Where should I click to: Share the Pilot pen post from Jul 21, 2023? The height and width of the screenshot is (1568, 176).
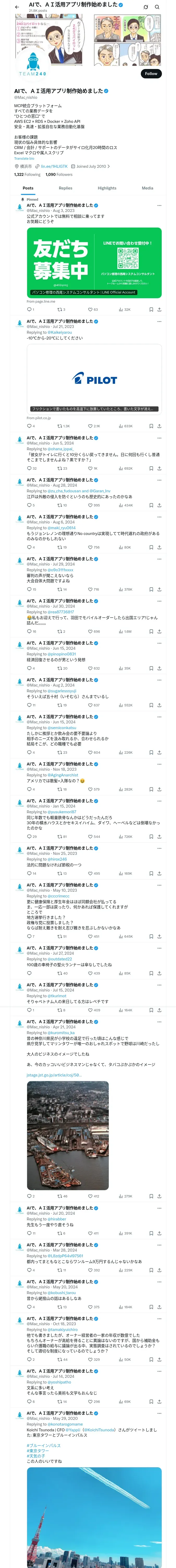pyautogui.click(x=159, y=426)
